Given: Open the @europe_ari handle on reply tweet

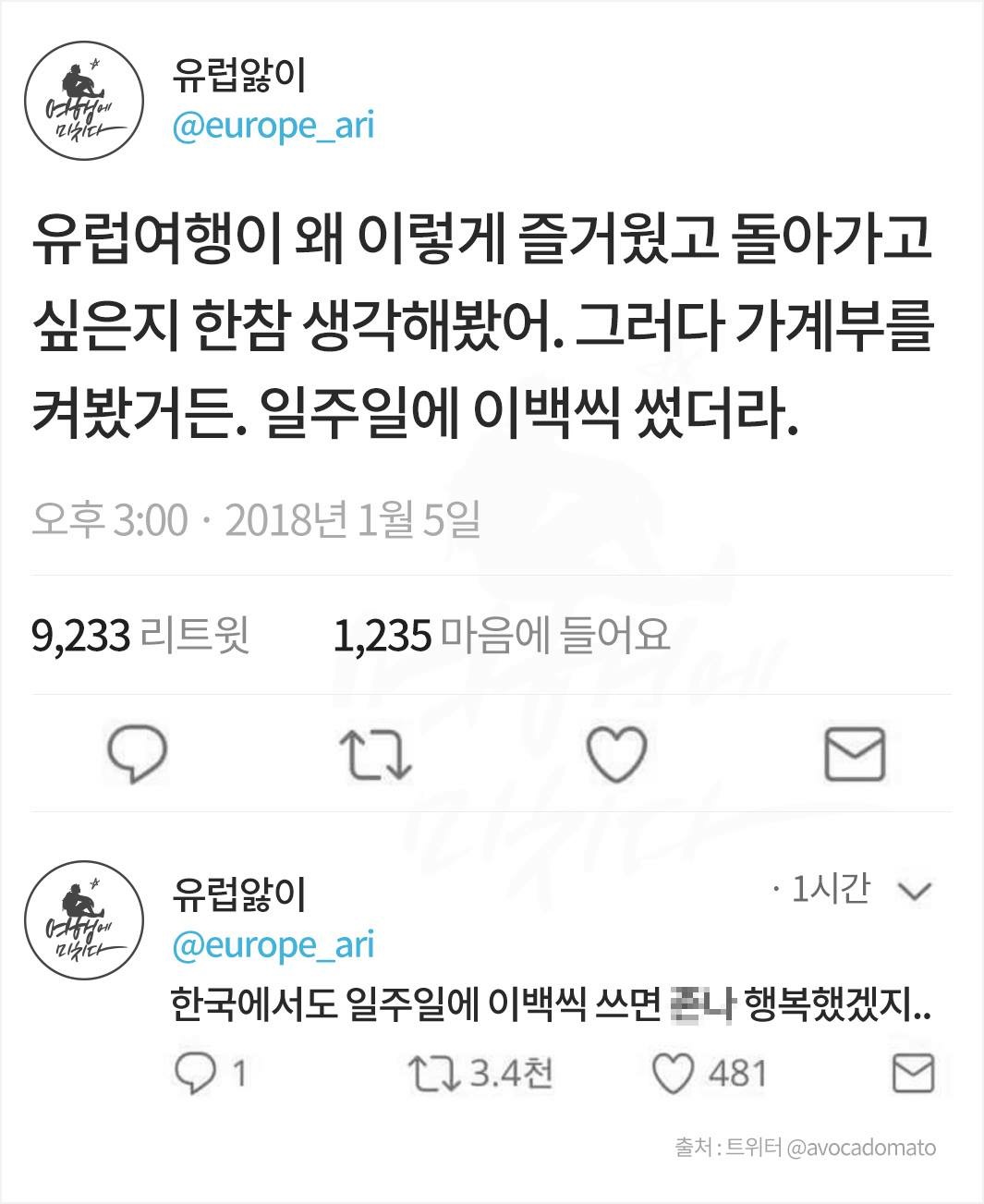Looking at the screenshot, I should tap(273, 944).
